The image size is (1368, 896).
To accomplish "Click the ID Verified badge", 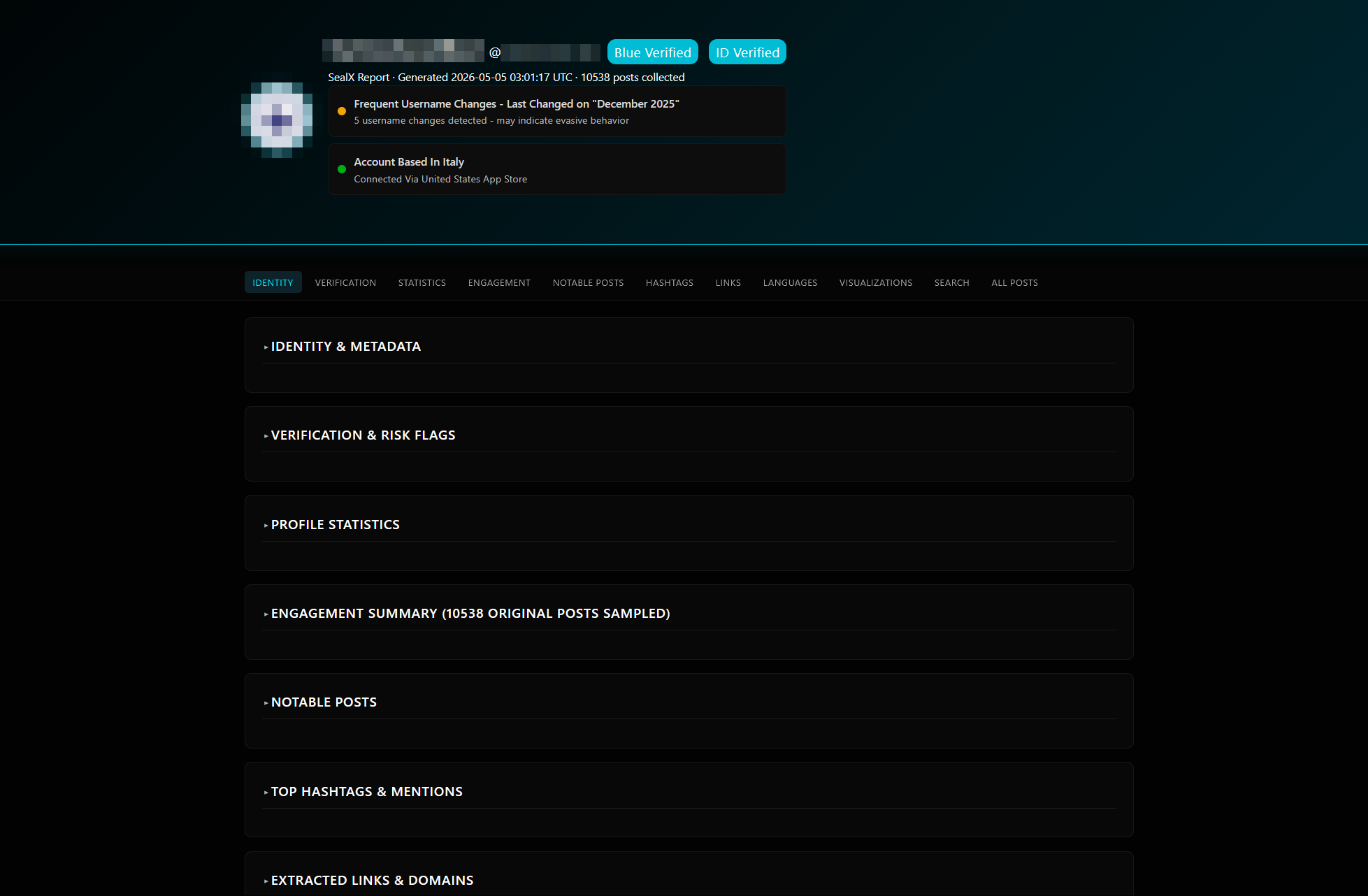I will pyautogui.click(x=747, y=52).
